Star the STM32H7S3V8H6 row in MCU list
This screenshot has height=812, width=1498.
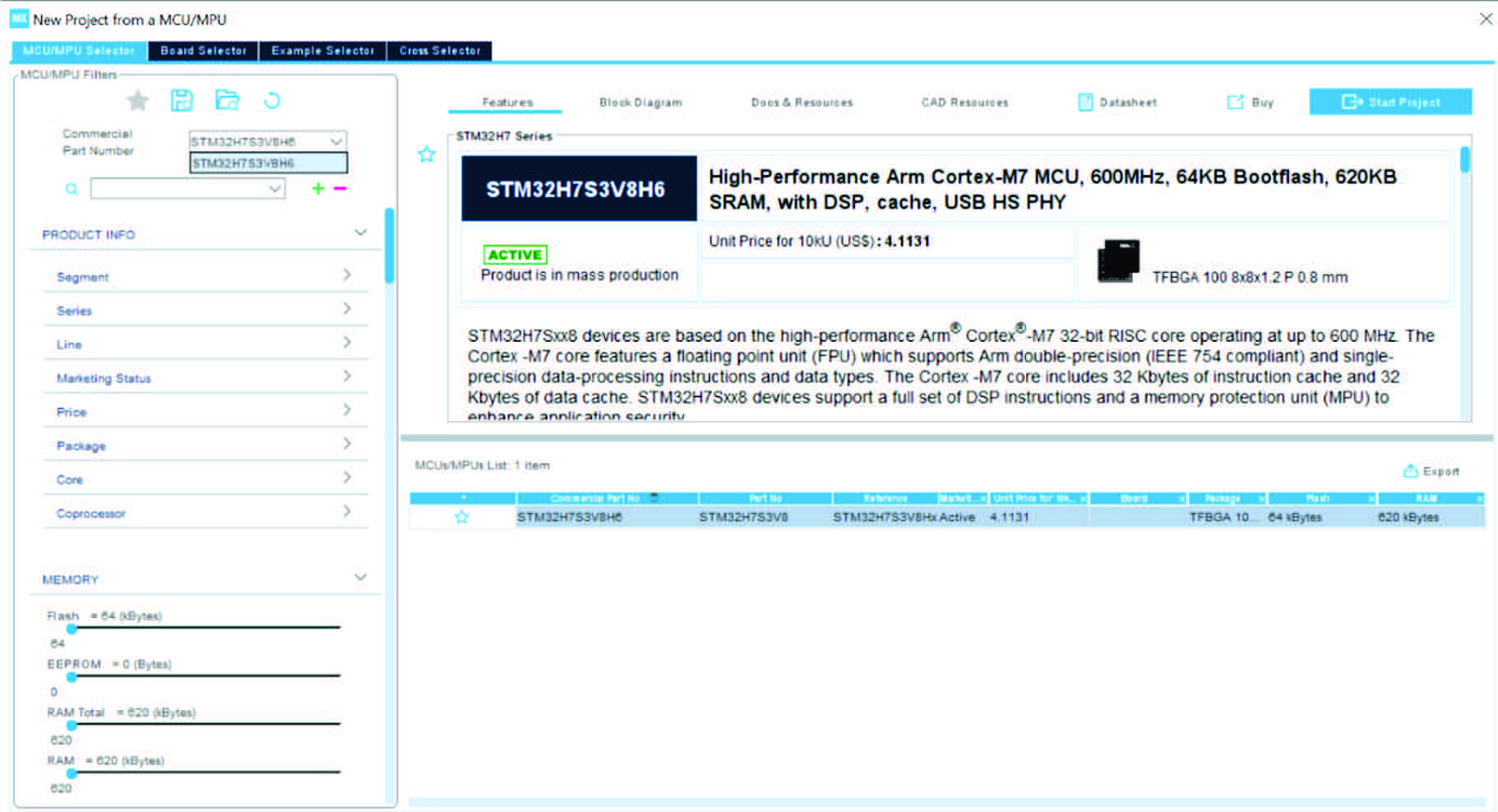[x=462, y=517]
